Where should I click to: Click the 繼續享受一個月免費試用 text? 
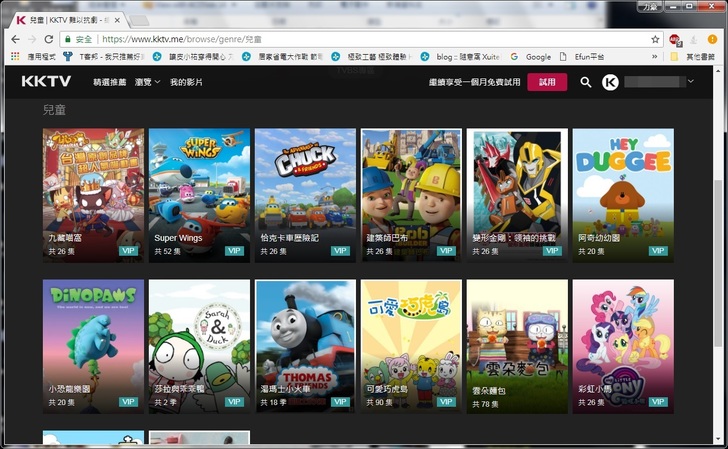(x=474, y=82)
